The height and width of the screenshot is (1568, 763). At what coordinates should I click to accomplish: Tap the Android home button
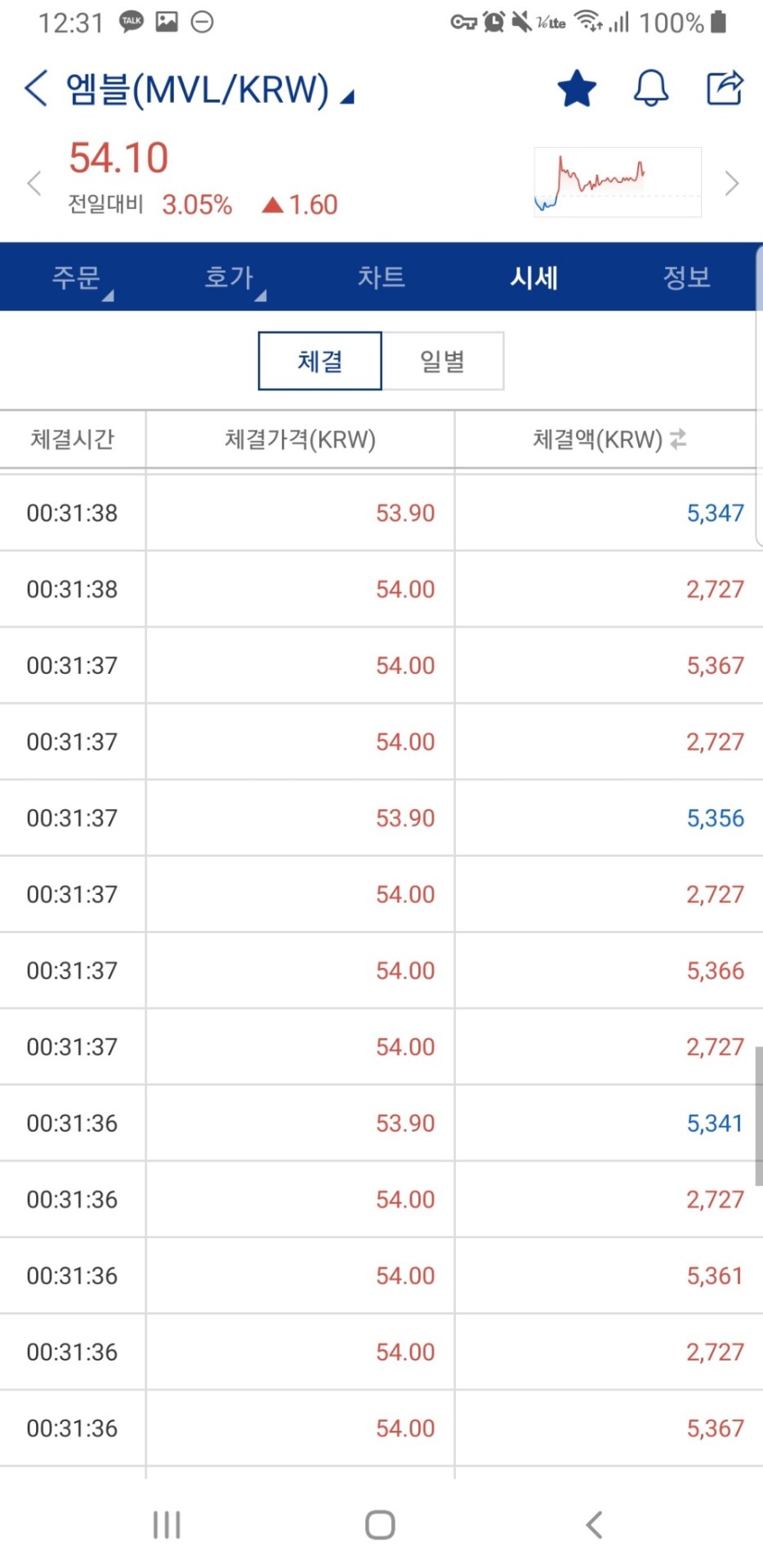pos(380,1525)
